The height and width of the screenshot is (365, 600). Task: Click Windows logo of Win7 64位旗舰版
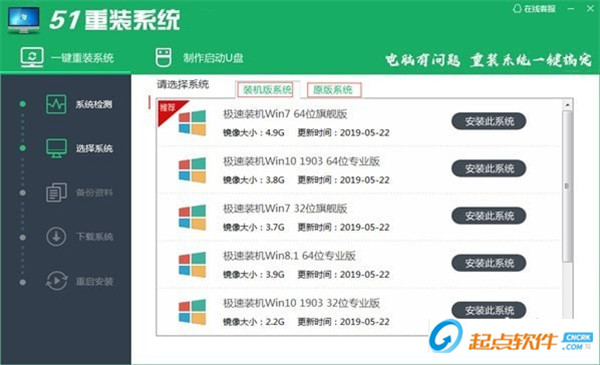click(x=192, y=123)
